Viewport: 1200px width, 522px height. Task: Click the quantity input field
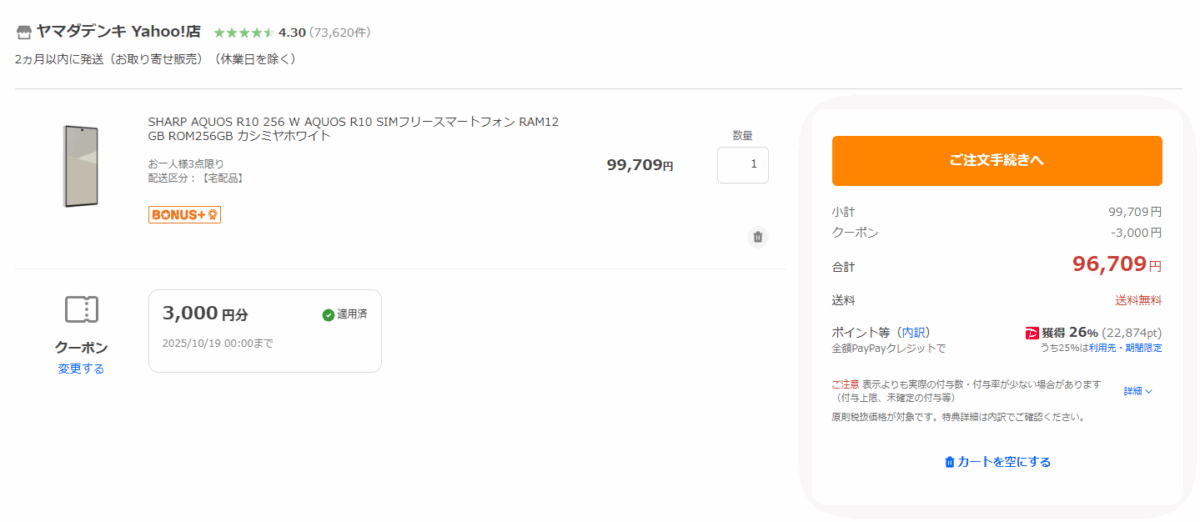click(742, 165)
